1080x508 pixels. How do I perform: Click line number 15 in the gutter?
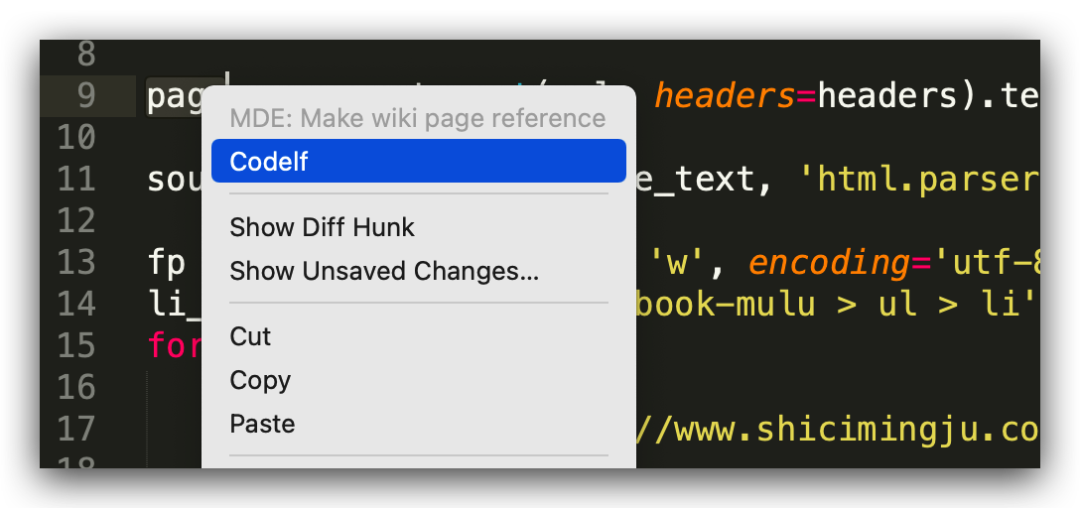76,346
